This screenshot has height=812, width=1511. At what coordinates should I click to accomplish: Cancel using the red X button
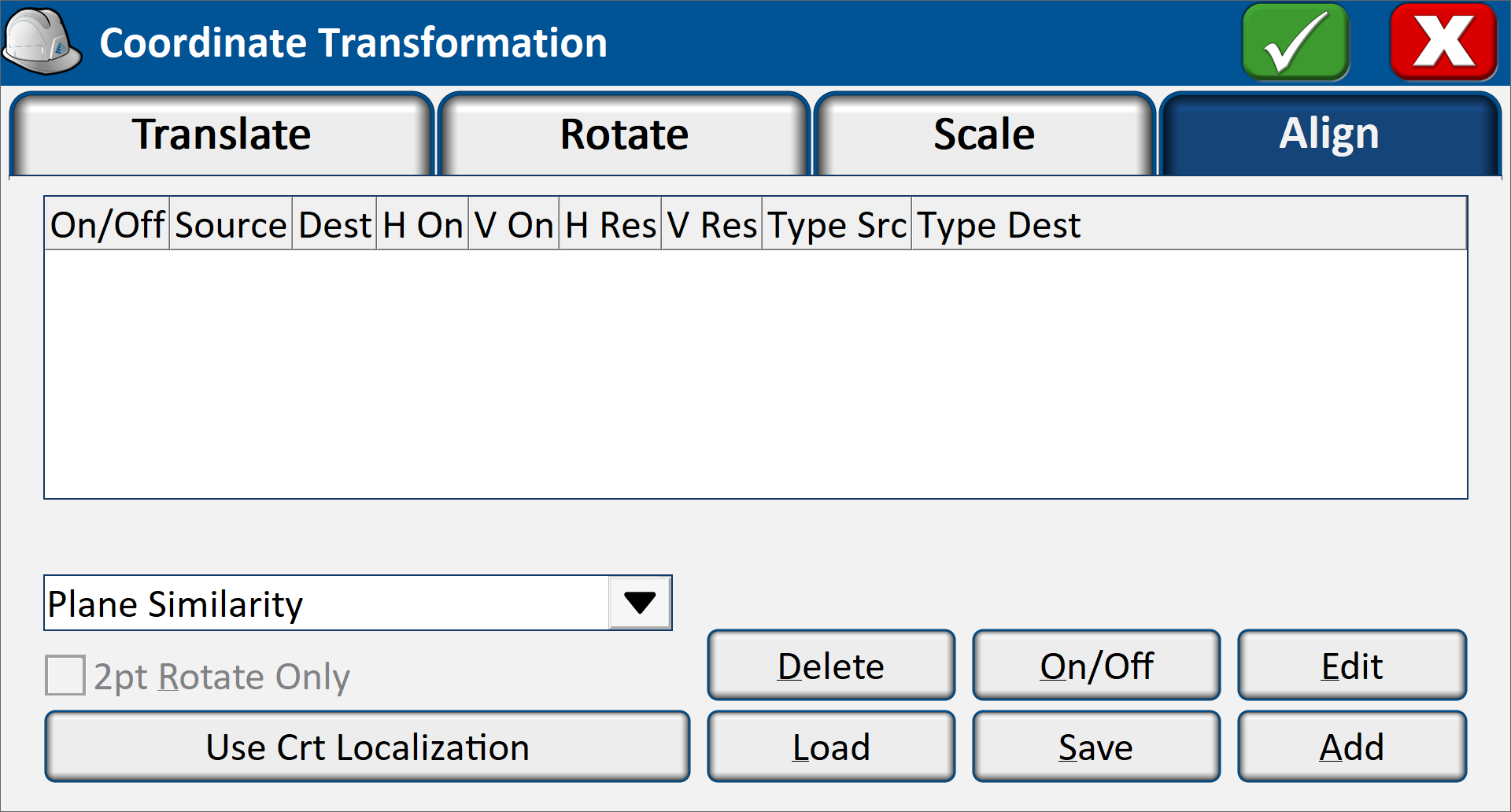coord(1443,42)
